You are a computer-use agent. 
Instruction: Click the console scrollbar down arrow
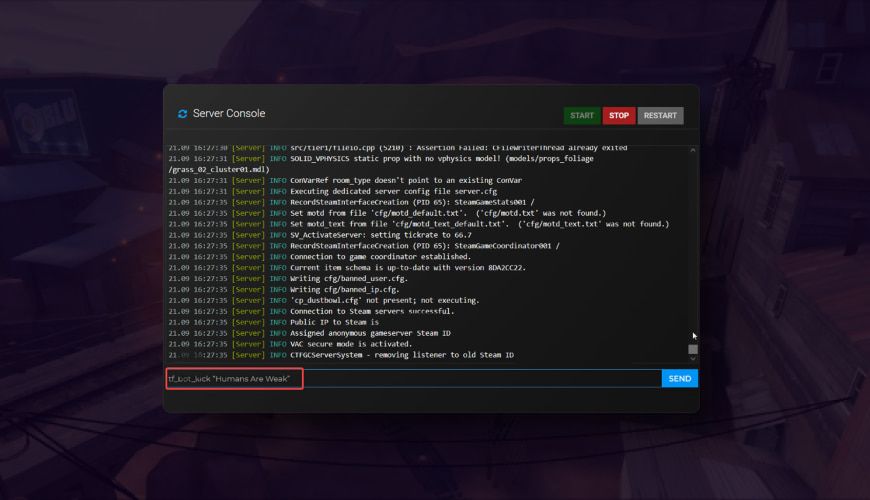[x=692, y=358]
